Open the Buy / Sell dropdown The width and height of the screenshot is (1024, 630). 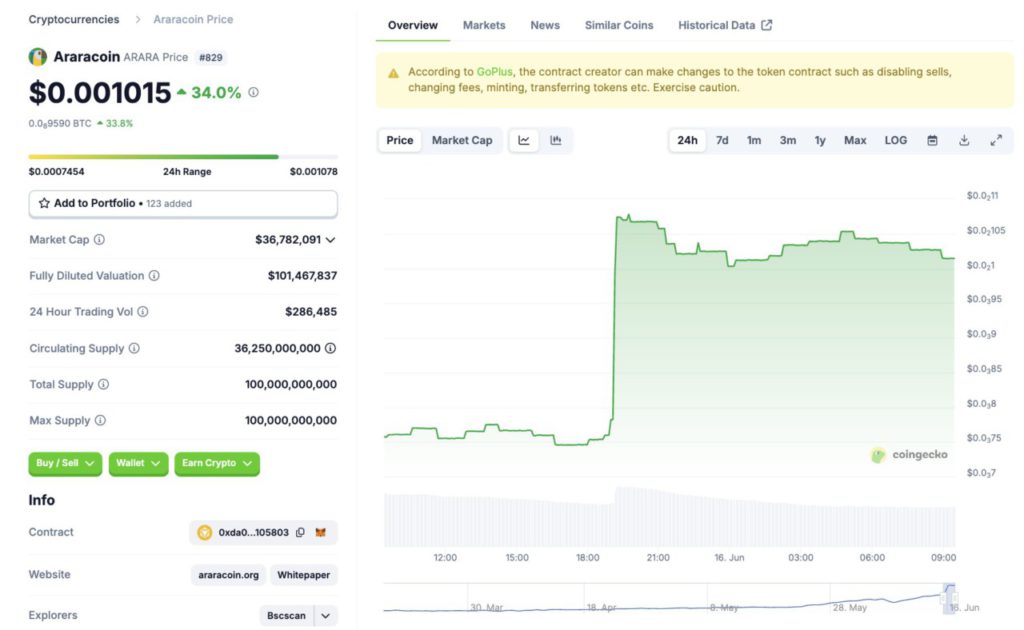click(x=65, y=463)
